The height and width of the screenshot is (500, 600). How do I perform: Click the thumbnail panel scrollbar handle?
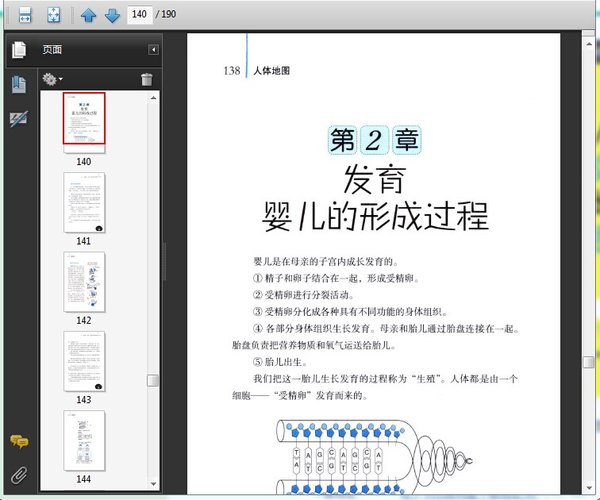[153, 380]
